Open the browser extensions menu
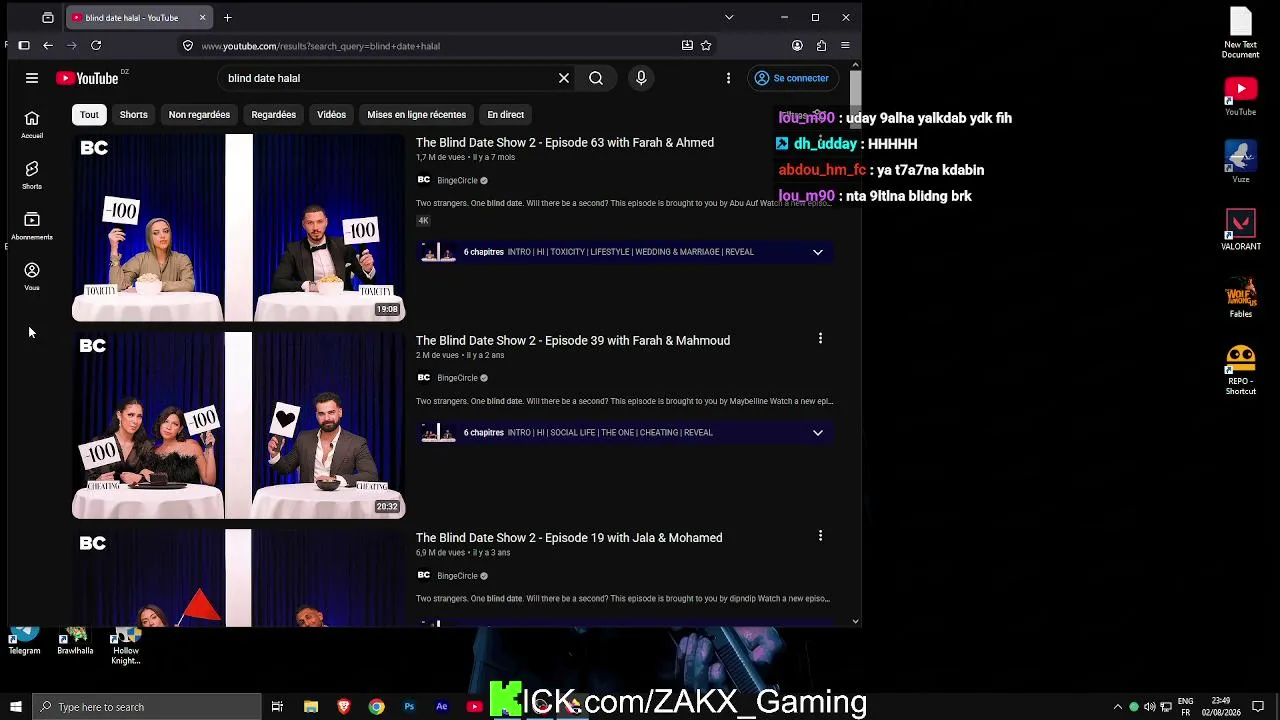The height and width of the screenshot is (720, 1280). [x=821, y=45]
